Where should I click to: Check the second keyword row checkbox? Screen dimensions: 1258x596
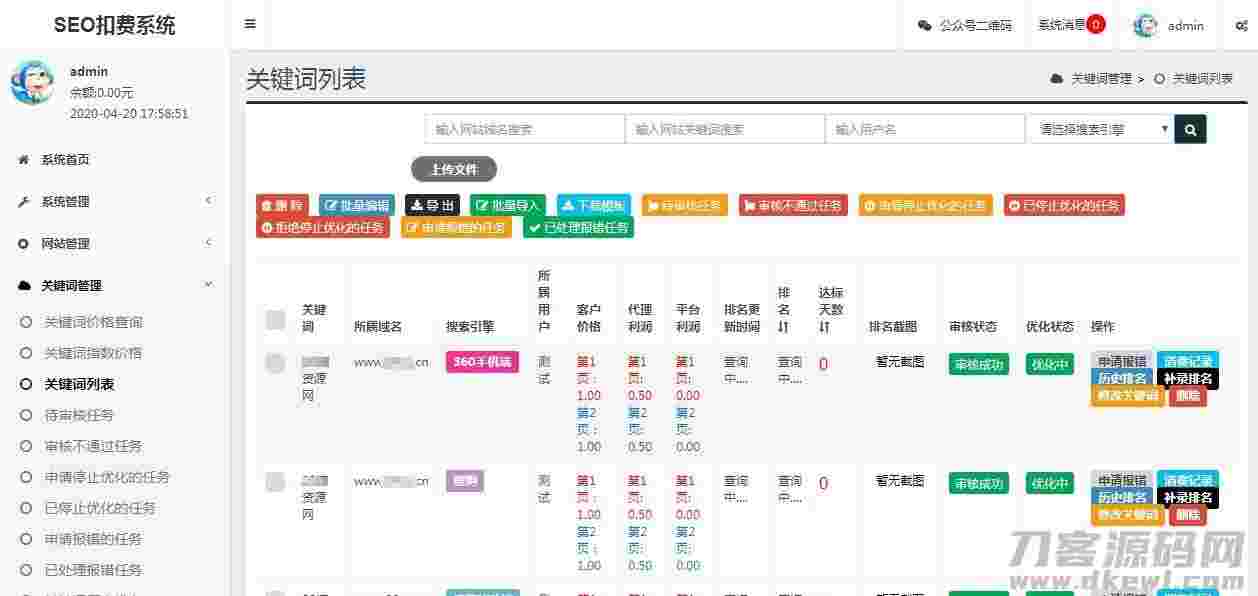[276, 483]
